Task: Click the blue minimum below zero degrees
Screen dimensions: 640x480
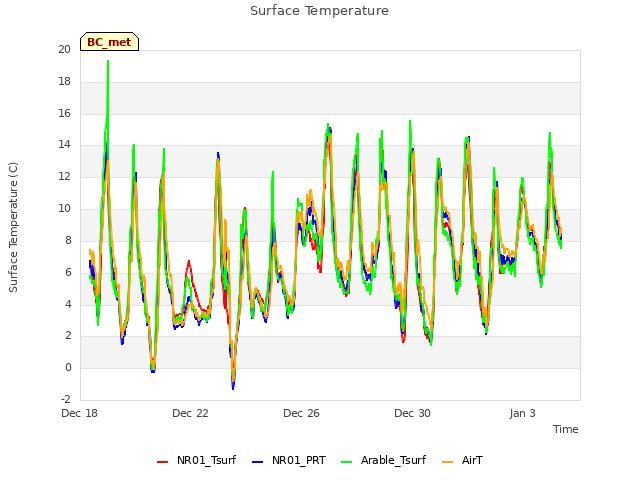Action: 233,388
